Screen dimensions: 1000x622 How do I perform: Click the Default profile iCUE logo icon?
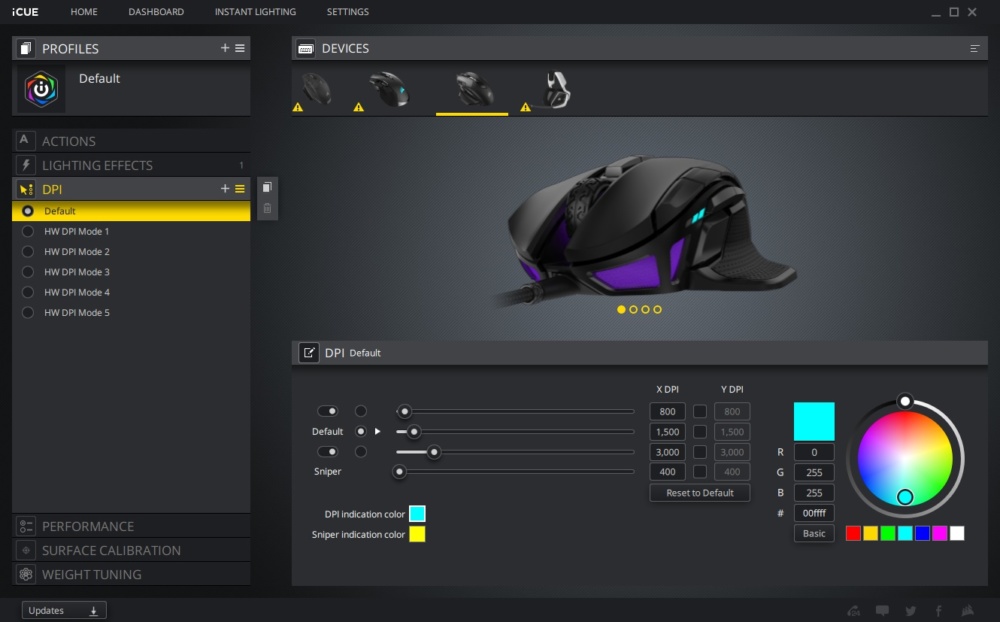click(41, 89)
